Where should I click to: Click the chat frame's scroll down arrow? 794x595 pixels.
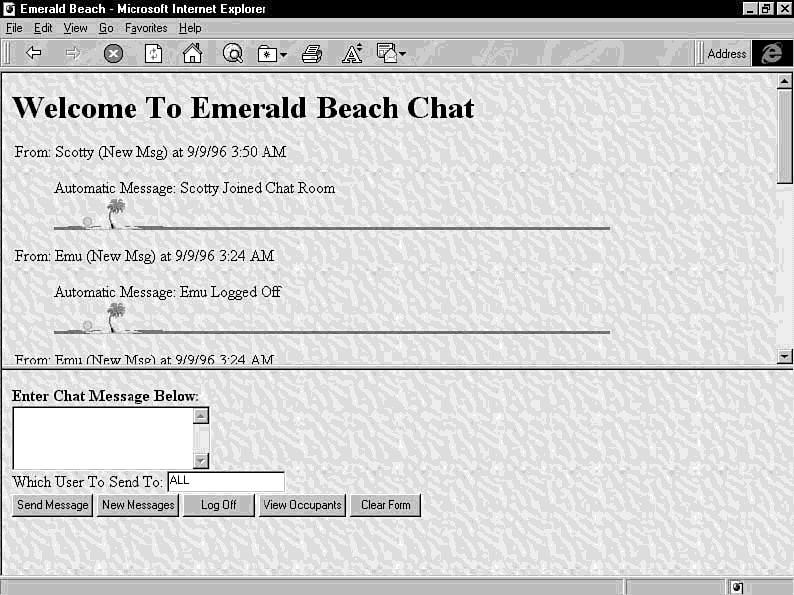[x=784, y=355]
